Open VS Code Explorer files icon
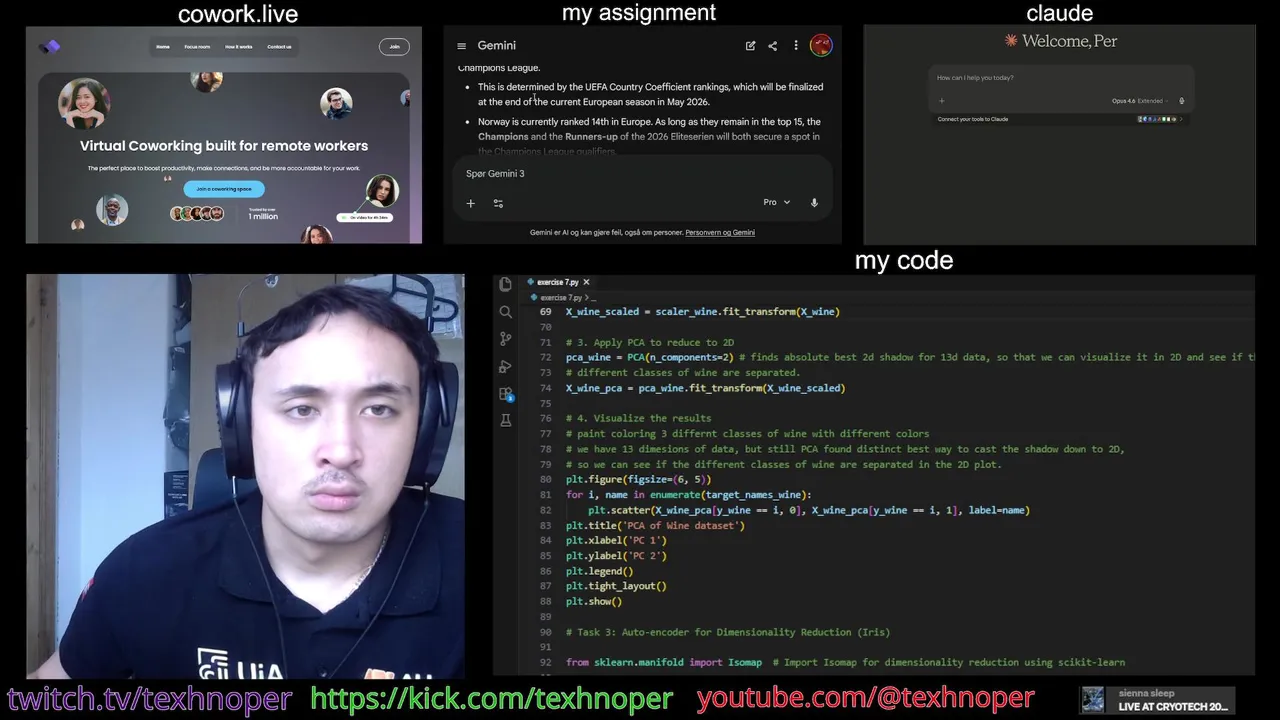 coord(506,284)
